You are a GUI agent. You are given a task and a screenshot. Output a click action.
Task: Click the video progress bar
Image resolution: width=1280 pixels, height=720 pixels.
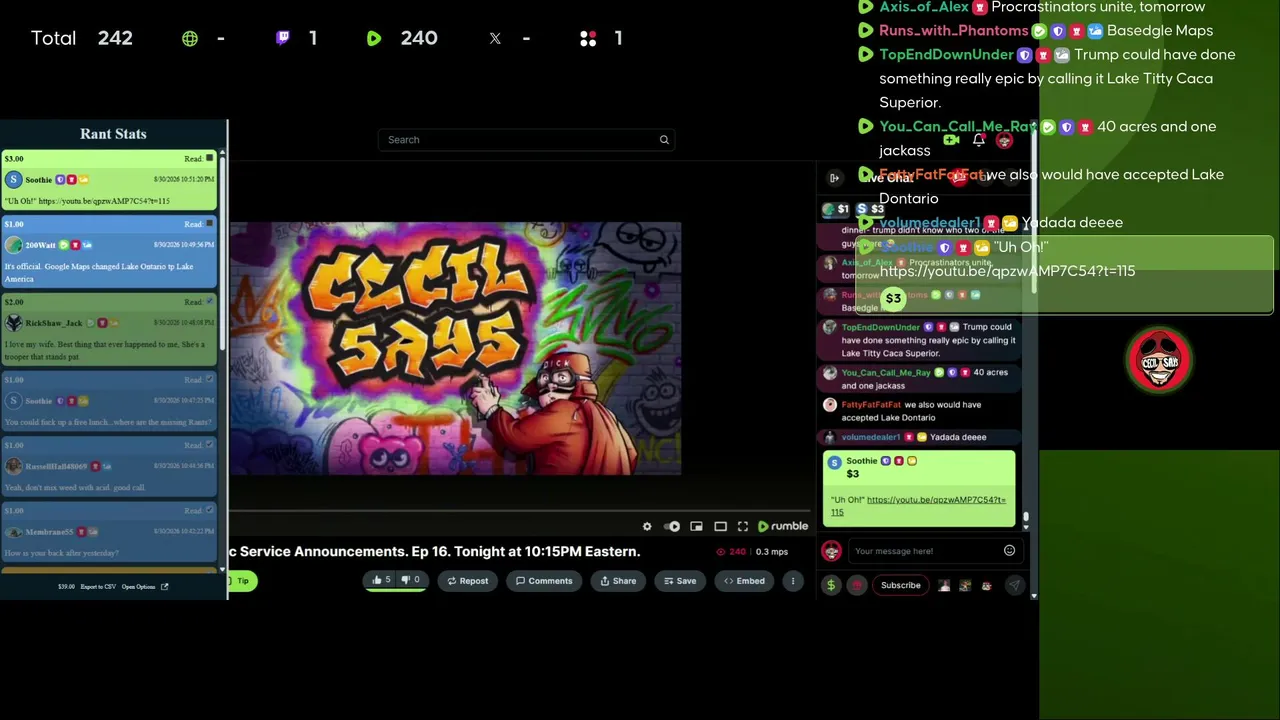[x=522, y=510]
